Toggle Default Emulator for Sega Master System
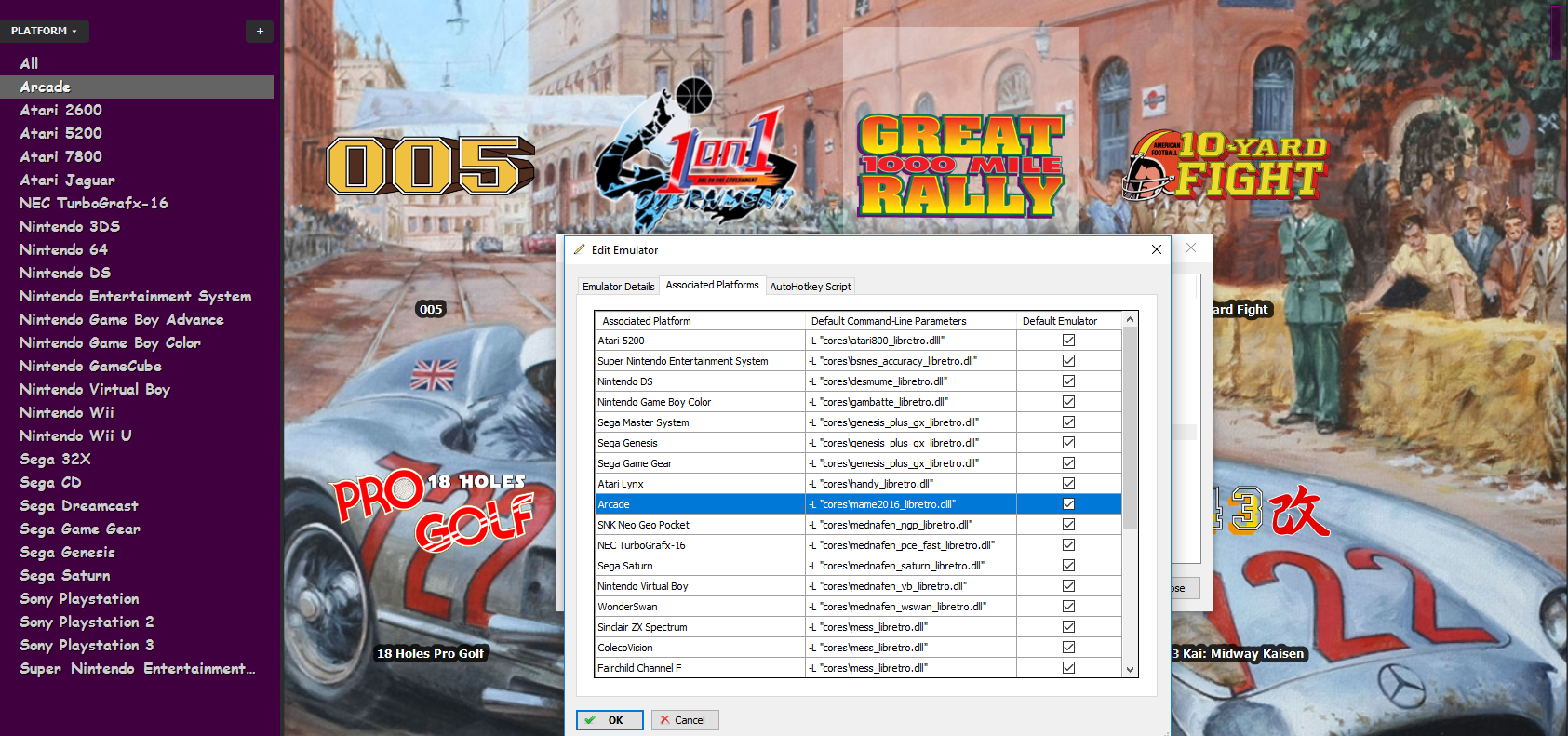Screen dimensions: 1568x736 coord(1068,422)
